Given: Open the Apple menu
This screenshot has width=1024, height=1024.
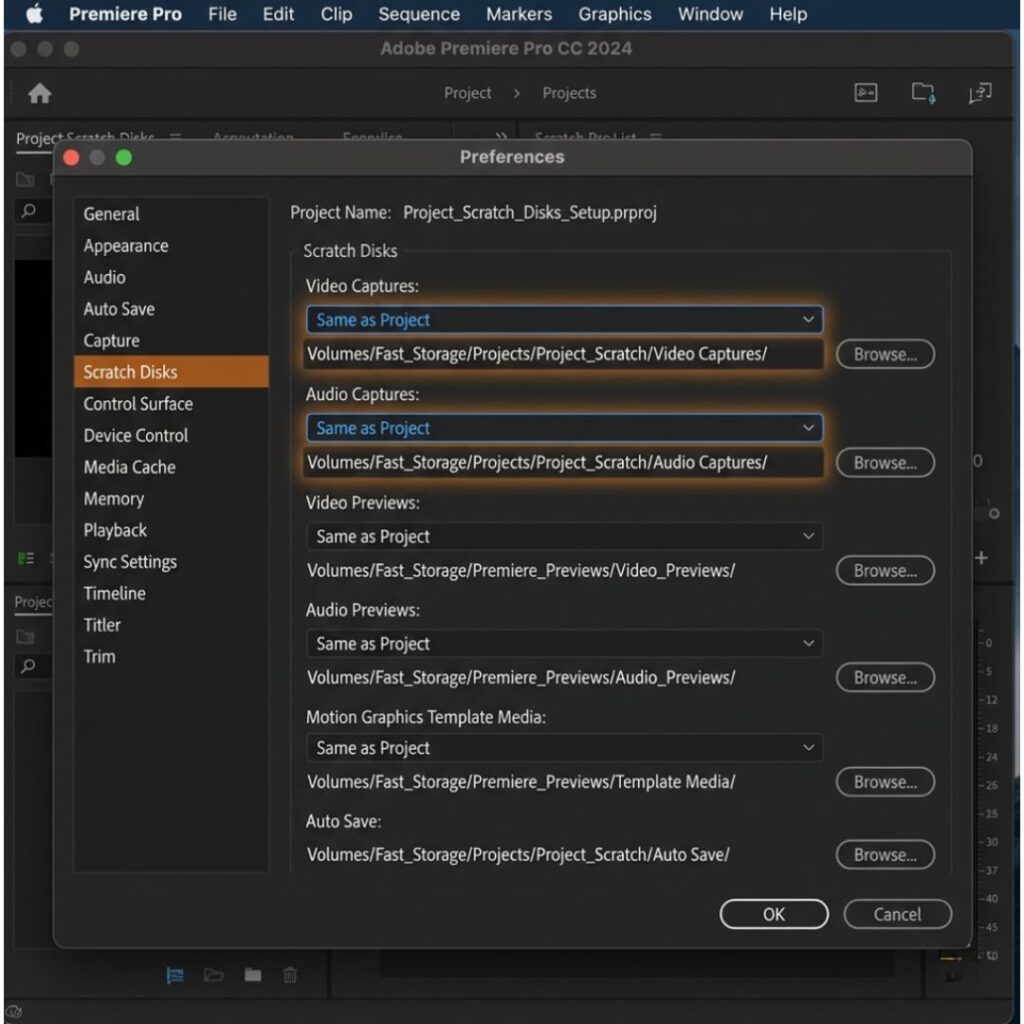Looking at the screenshot, I should click(x=35, y=14).
